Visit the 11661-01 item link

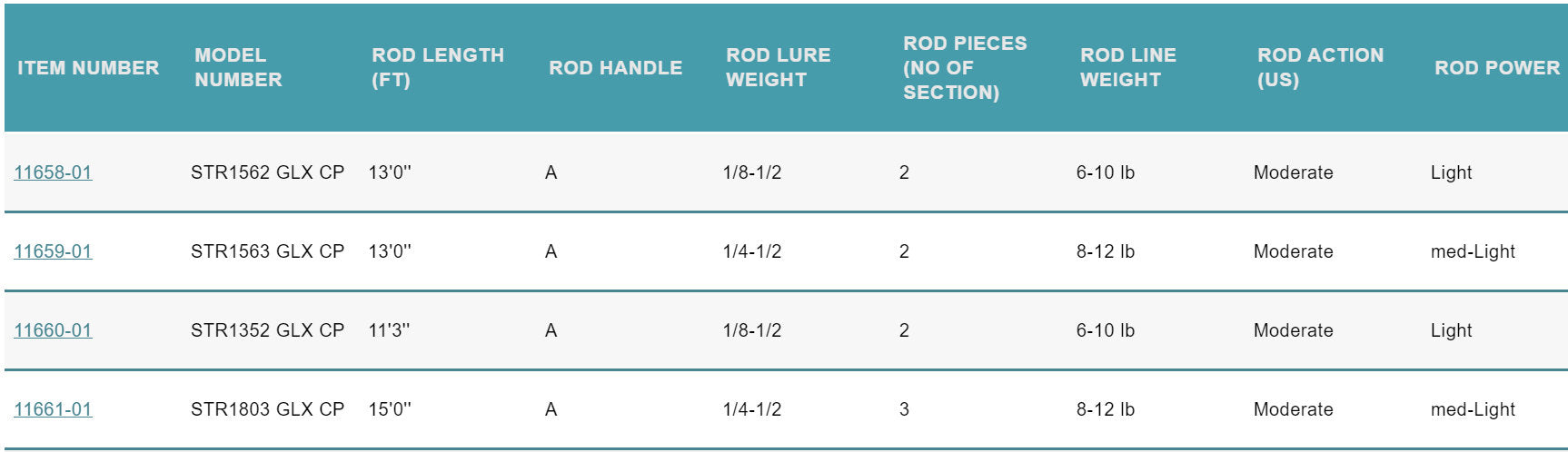pyautogui.click(x=53, y=409)
